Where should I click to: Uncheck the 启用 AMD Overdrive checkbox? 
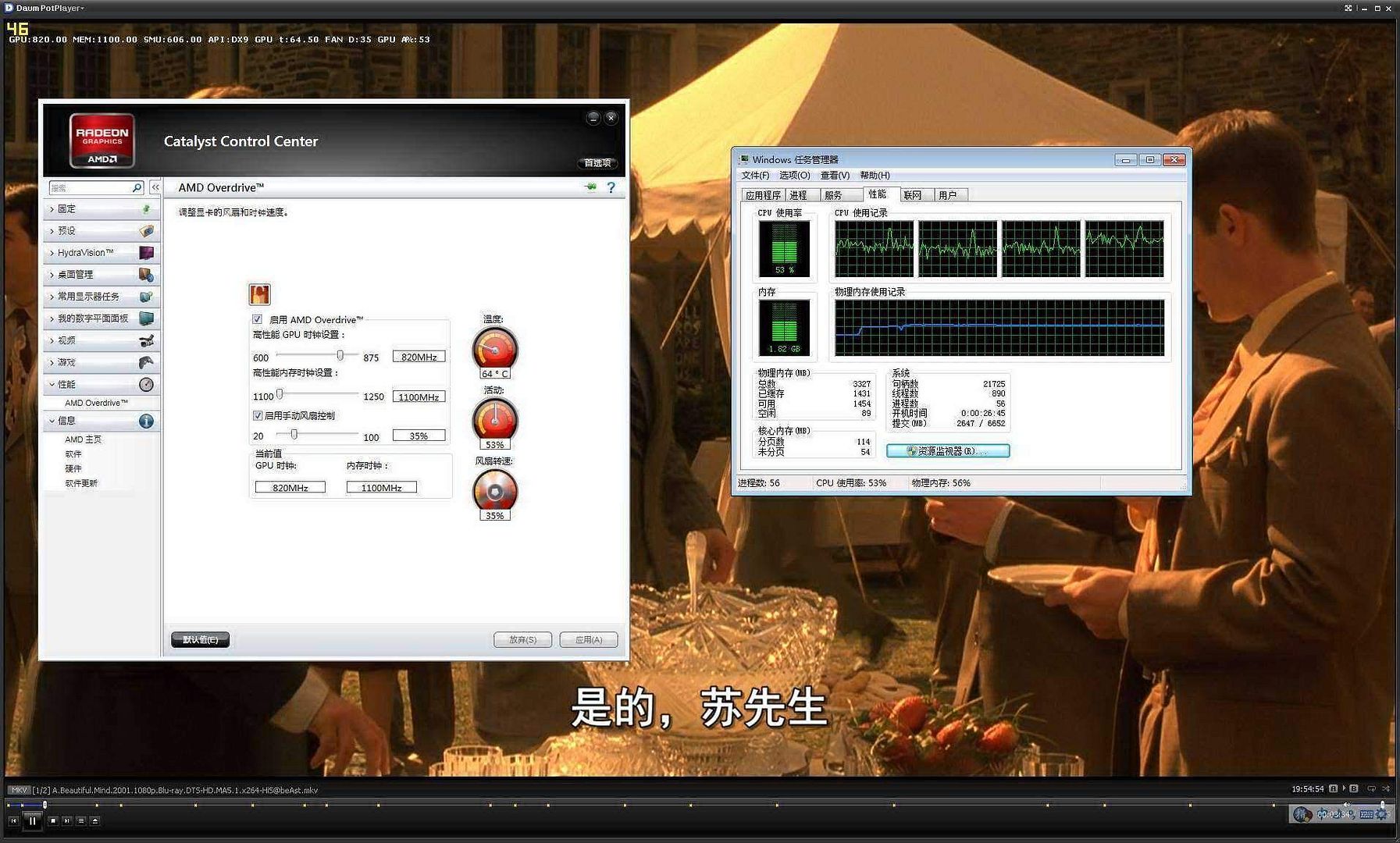(x=258, y=319)
